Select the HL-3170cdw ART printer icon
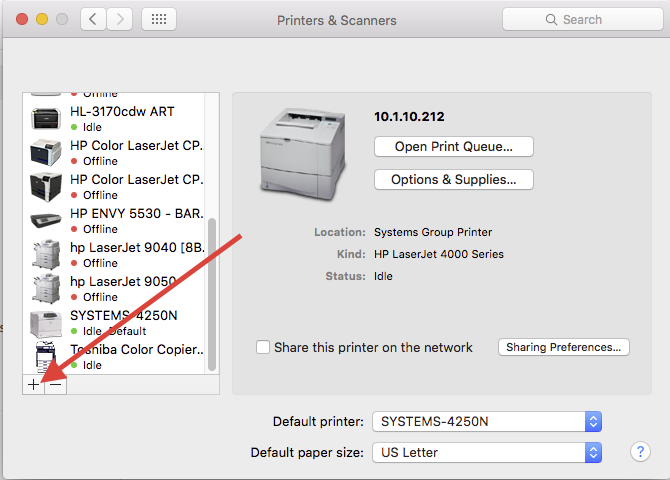Screen dimensions: 670x480 pyautogui.click(x=46, y=119)
